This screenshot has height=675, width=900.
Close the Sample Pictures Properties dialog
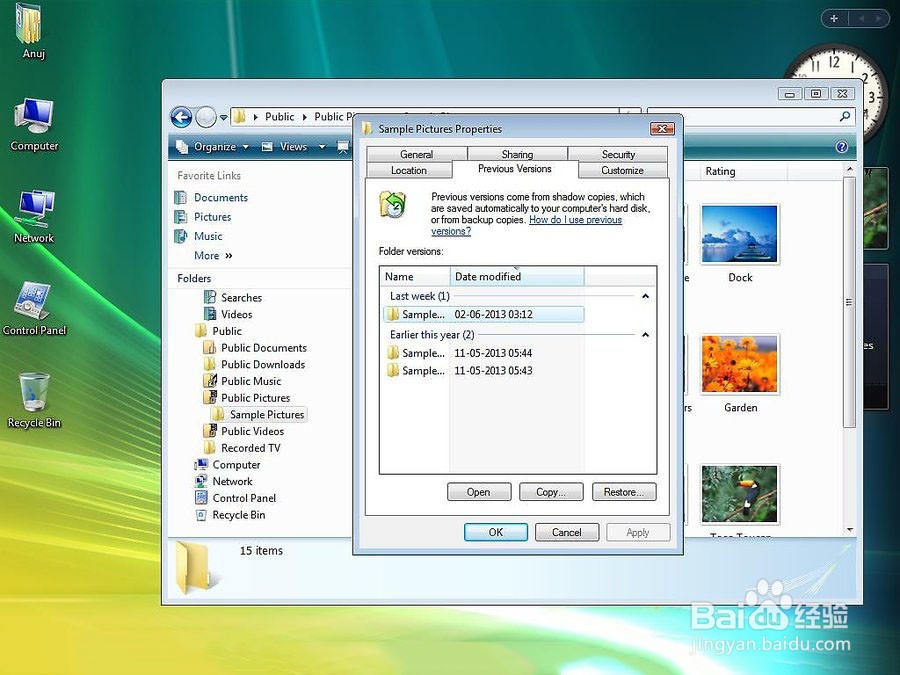pyautogui.click(x=662, y=129)
